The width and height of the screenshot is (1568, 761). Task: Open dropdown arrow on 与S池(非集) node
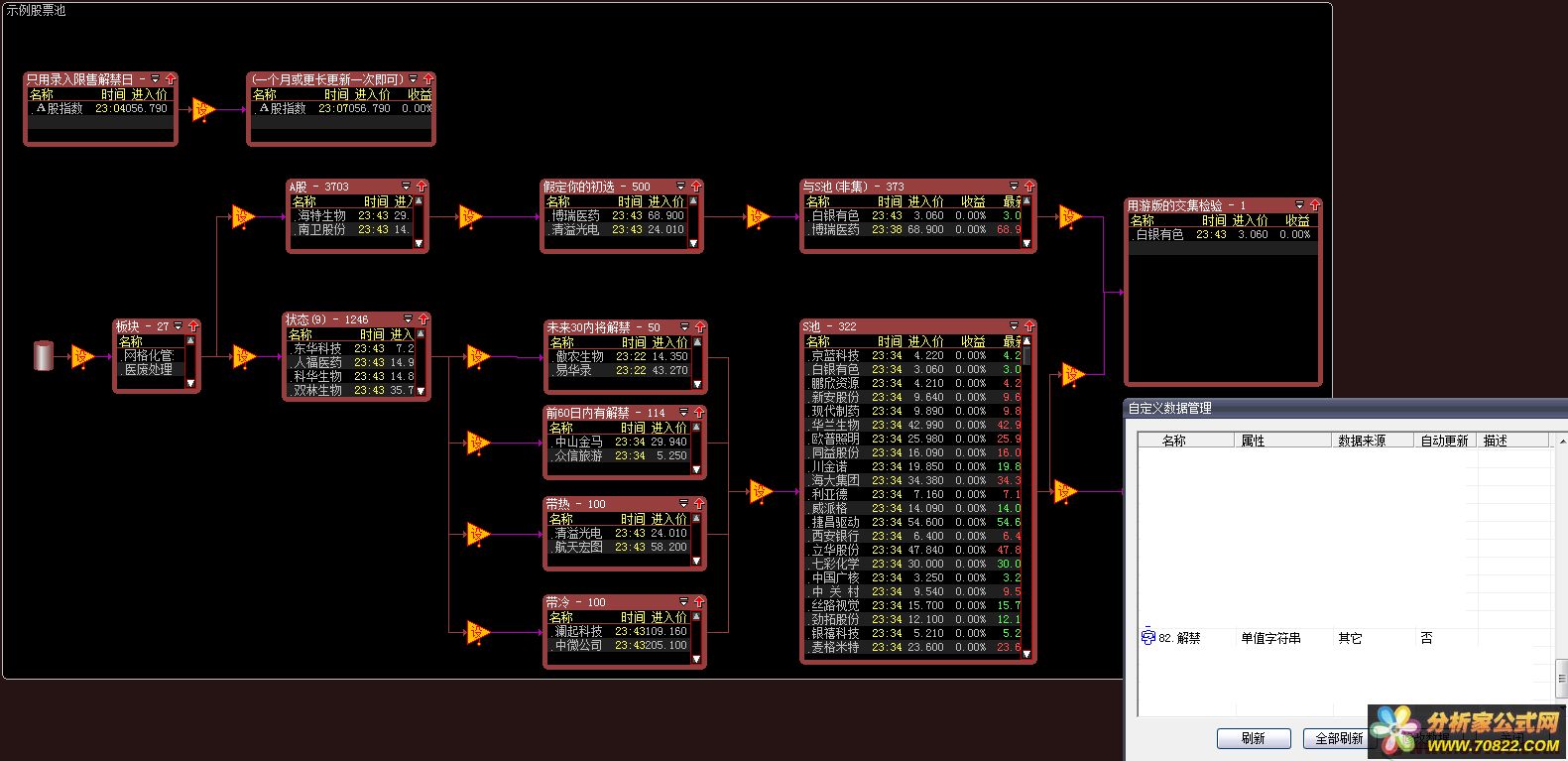(1014, 187)
